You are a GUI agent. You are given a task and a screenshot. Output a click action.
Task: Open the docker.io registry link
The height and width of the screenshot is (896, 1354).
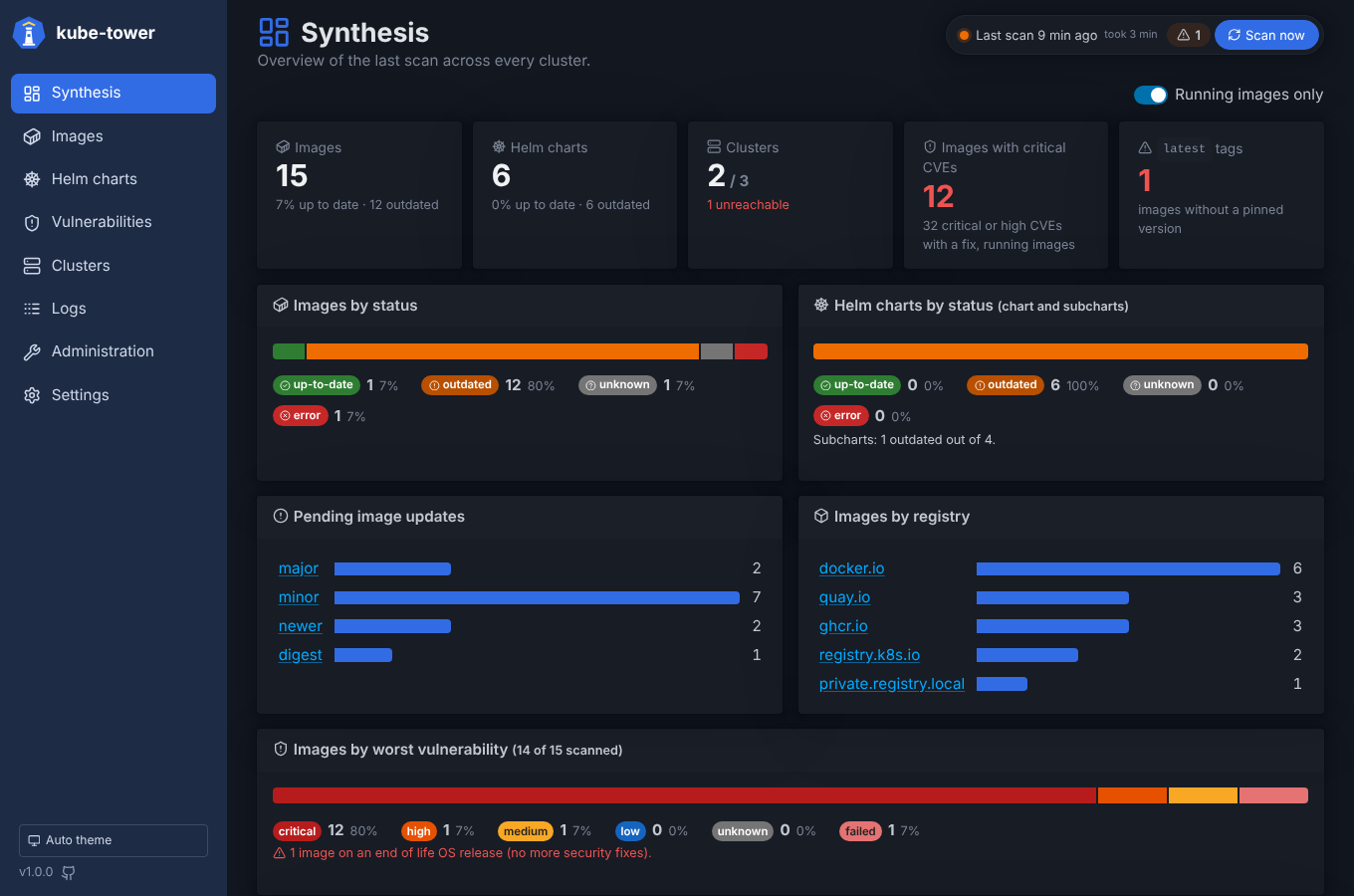click(852, 568)
